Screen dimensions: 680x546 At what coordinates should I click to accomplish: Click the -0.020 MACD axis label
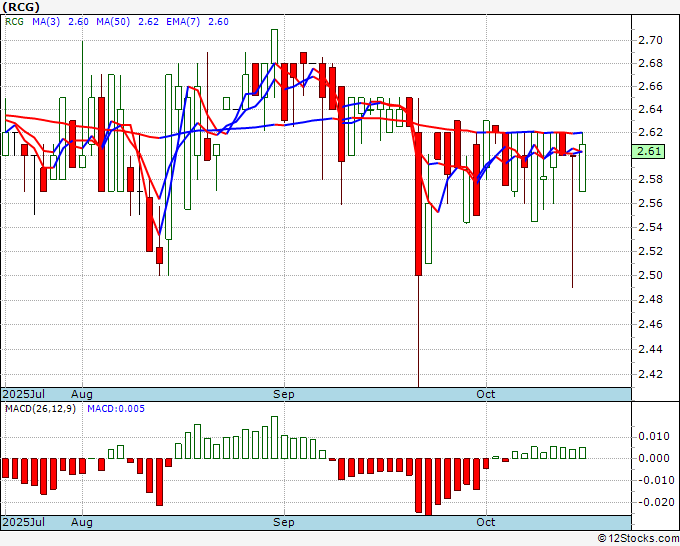[654, 503]
